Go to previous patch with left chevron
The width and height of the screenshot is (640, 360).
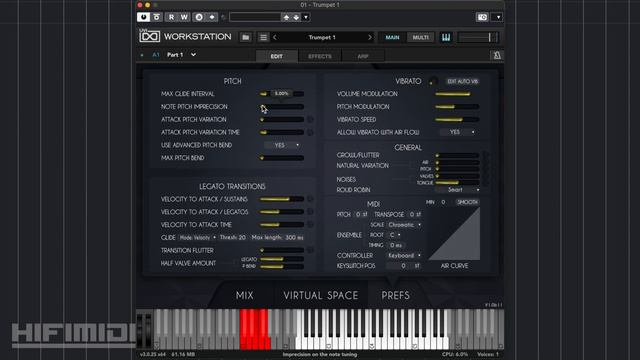[275, 37]
